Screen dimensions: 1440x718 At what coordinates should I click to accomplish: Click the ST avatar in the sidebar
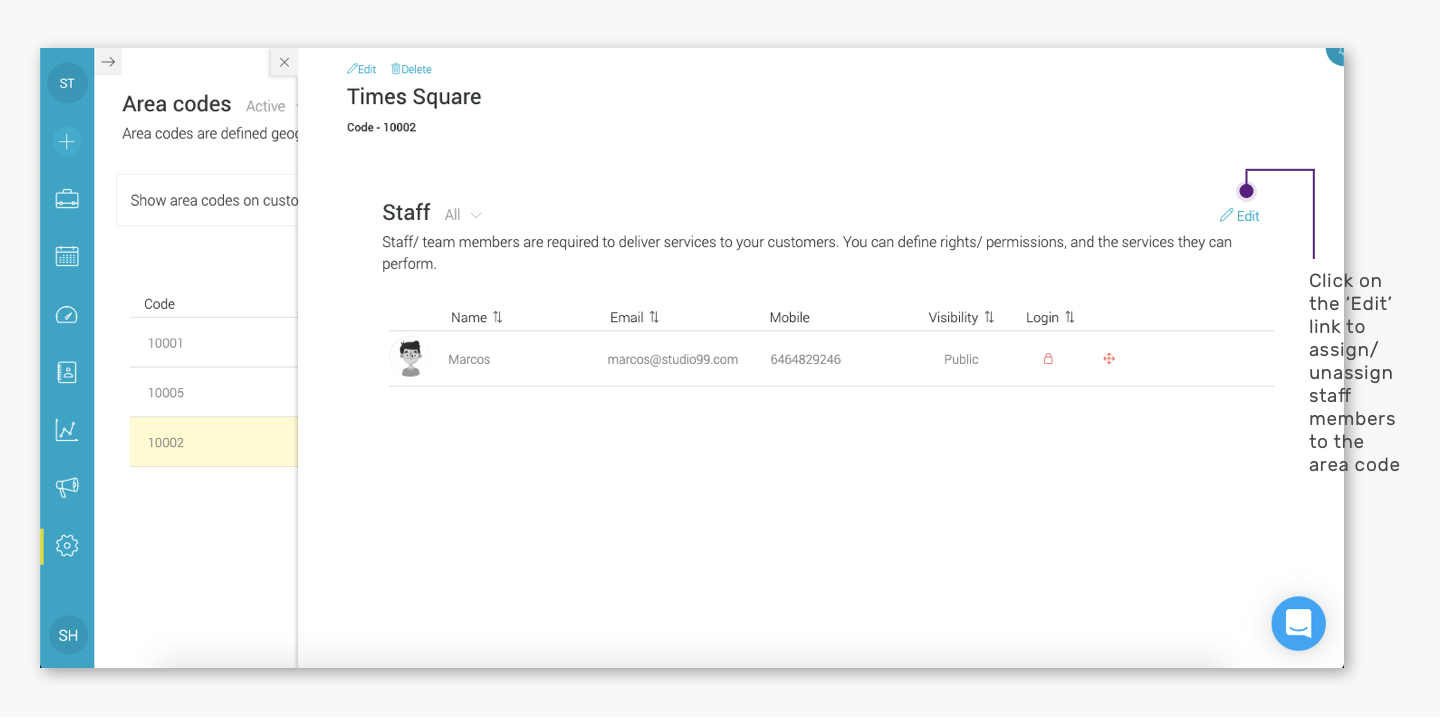[x=67, y=83]
